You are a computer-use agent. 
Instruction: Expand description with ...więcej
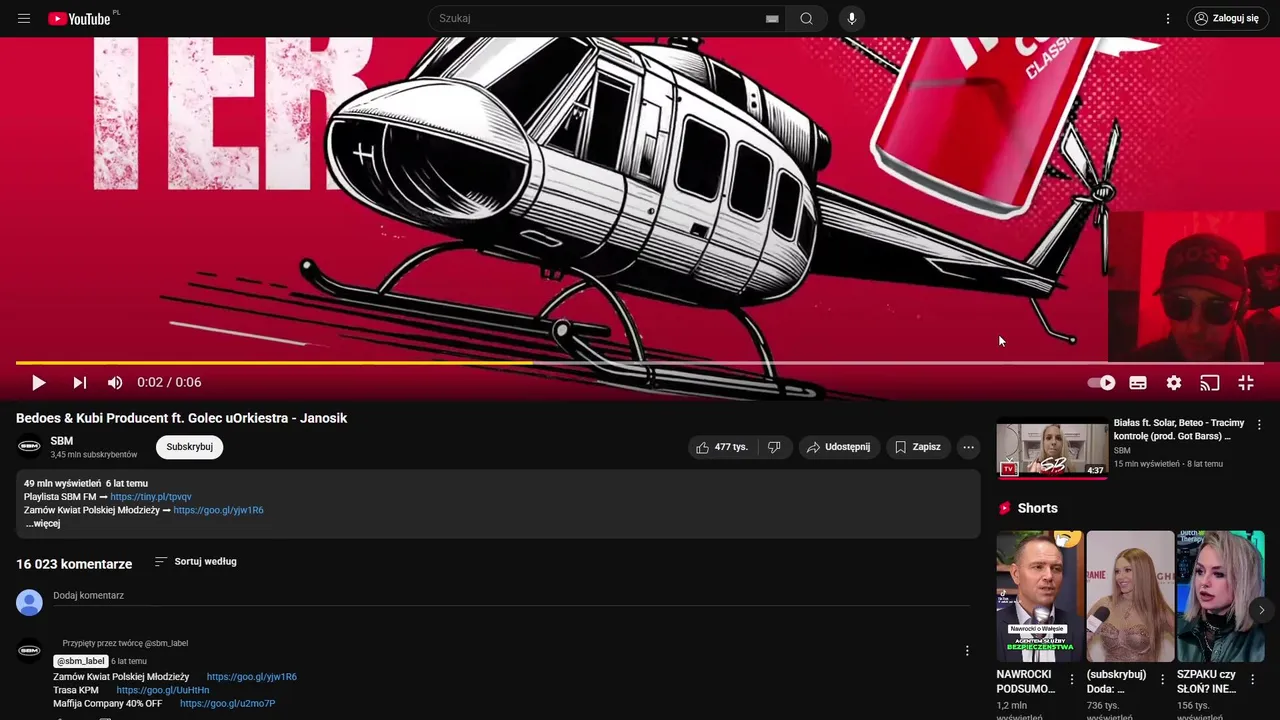point(43,523)
